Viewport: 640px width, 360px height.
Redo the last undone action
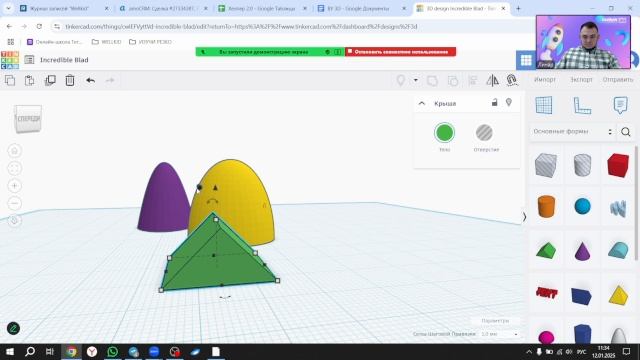point(110,80)
